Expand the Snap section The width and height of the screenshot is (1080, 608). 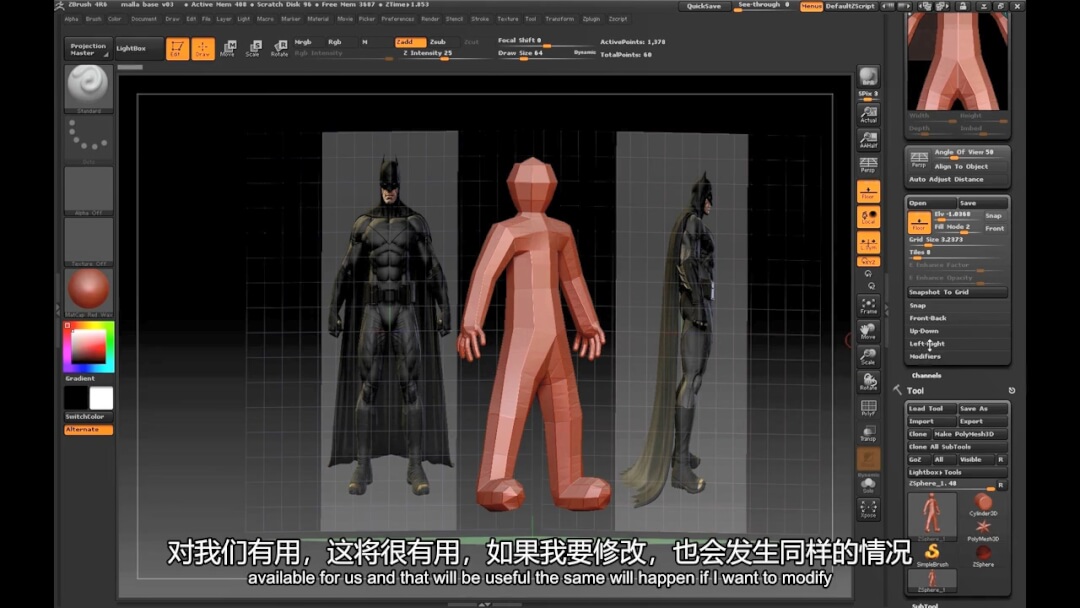point(917,306)
